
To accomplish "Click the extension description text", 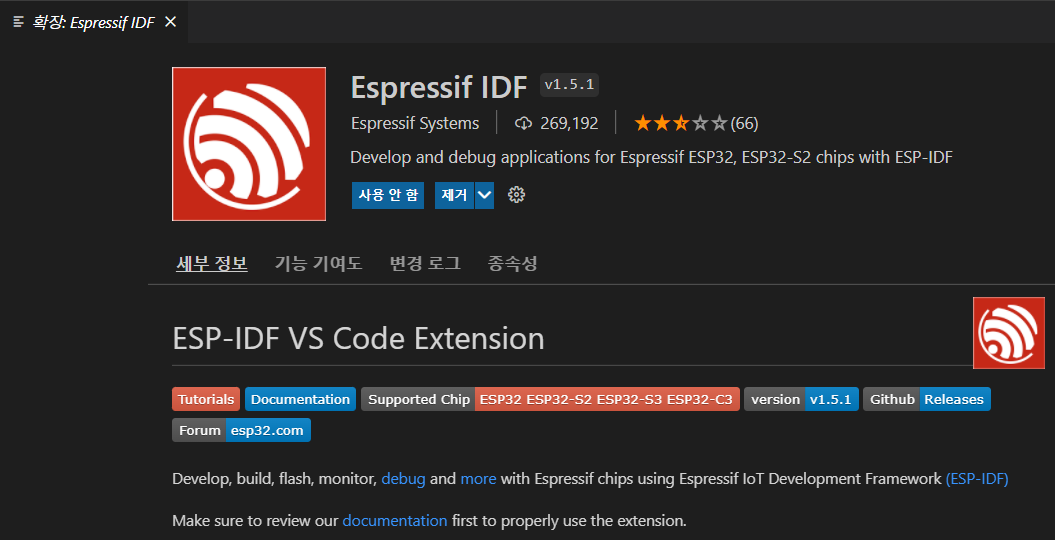I will click(x=651, y=157).
